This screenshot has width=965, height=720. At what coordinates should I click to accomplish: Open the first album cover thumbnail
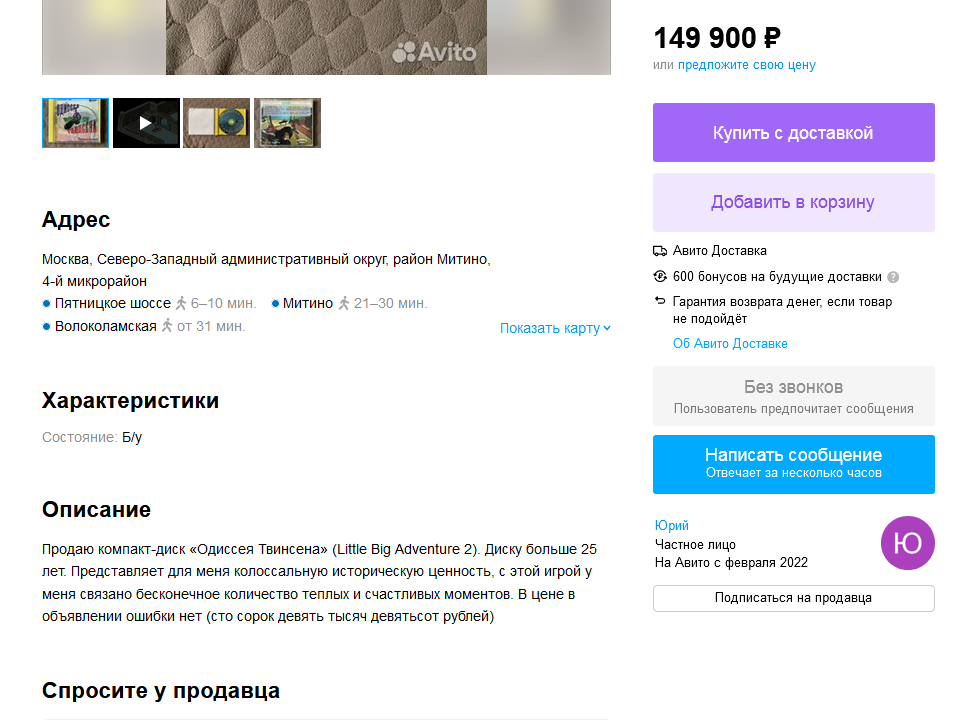(x=76, y=123)
